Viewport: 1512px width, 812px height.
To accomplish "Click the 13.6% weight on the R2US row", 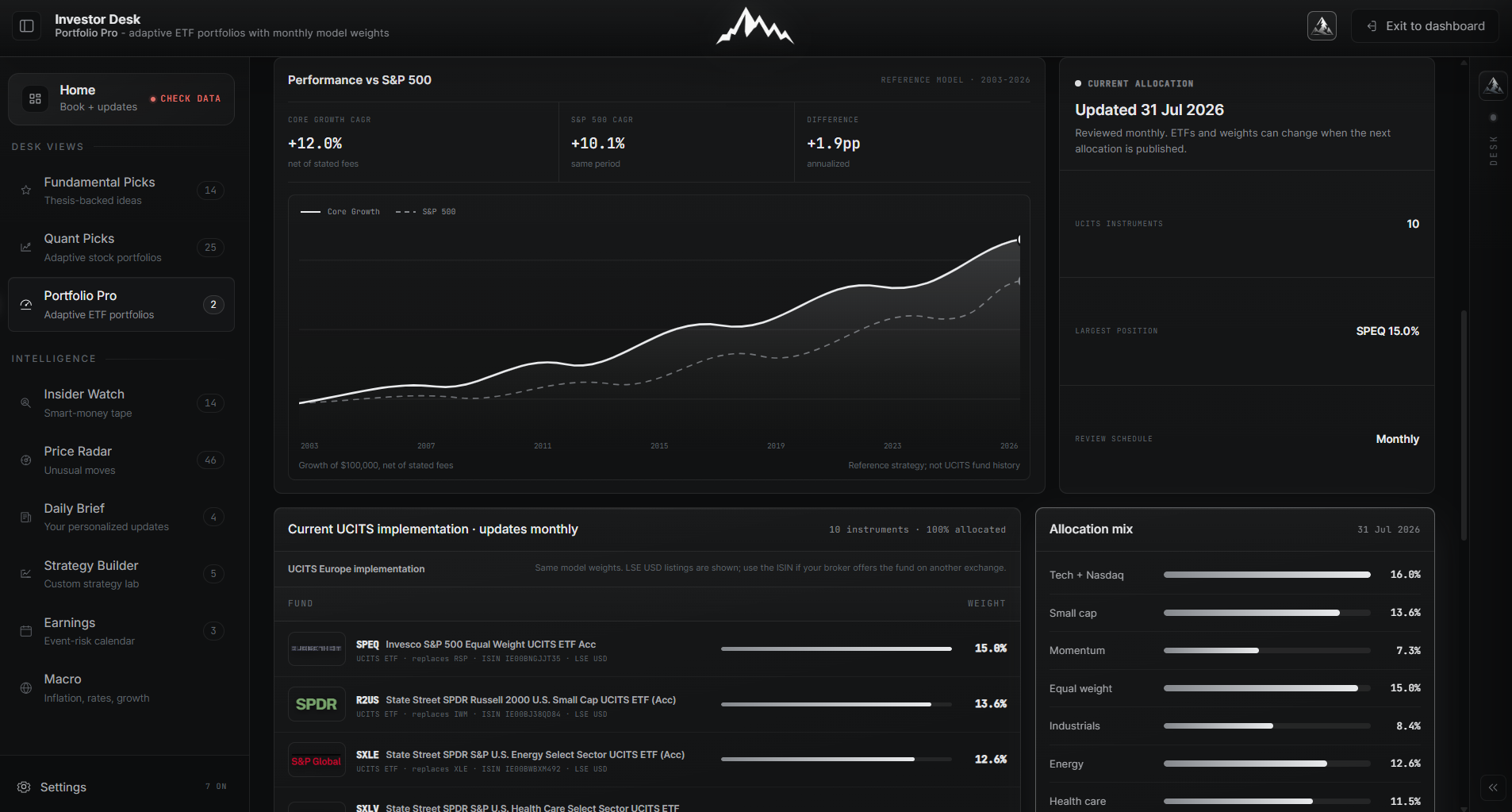I will click(x=991, y=704).
